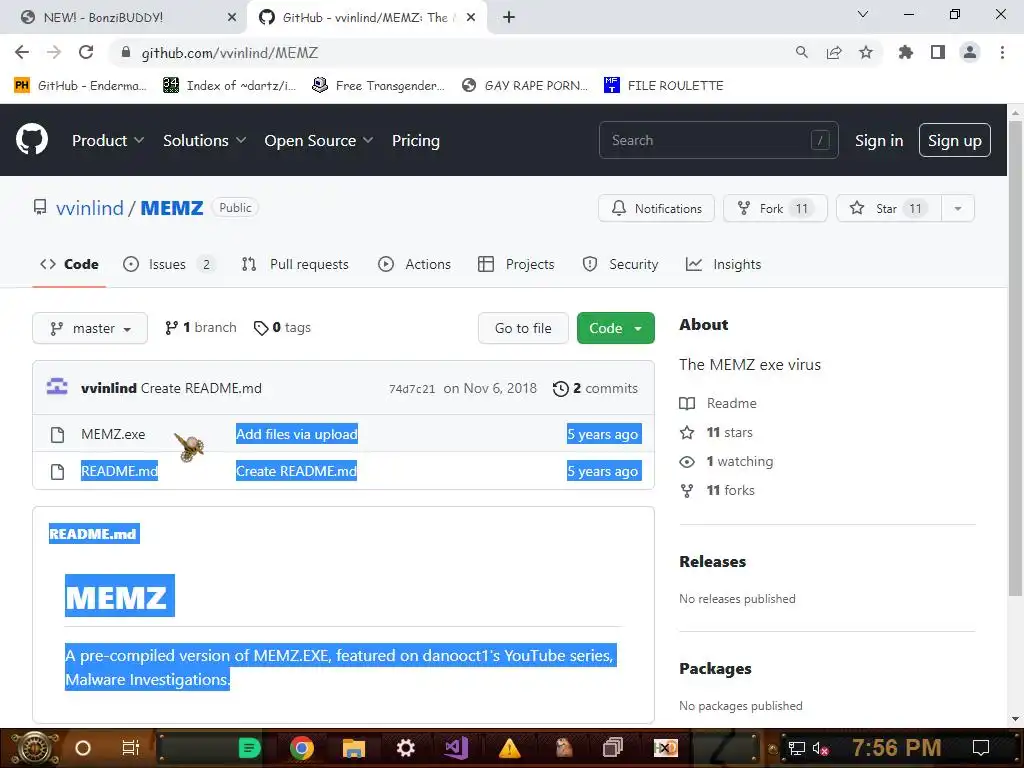Click the browser back arrow
The width and height of the screenshot is (1024, 768).
22,52
